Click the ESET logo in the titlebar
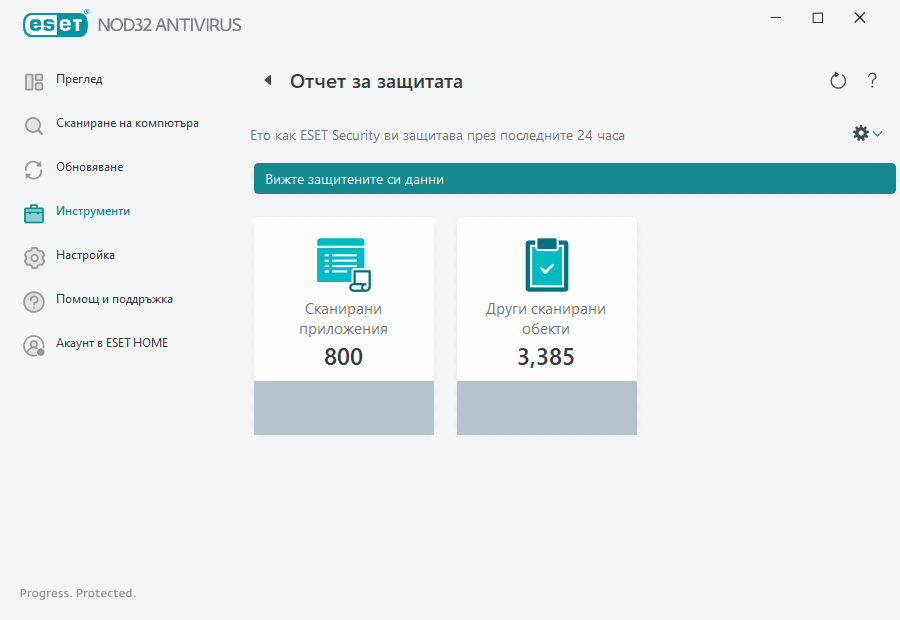Image resolution: width=900 pixels, height=620 pixels. click(55, 24)
